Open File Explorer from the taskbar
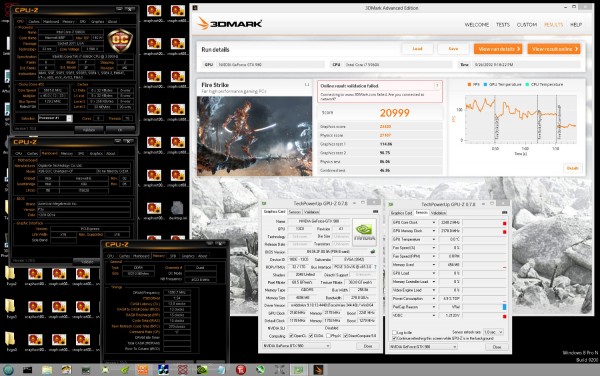 pos(47,370)
